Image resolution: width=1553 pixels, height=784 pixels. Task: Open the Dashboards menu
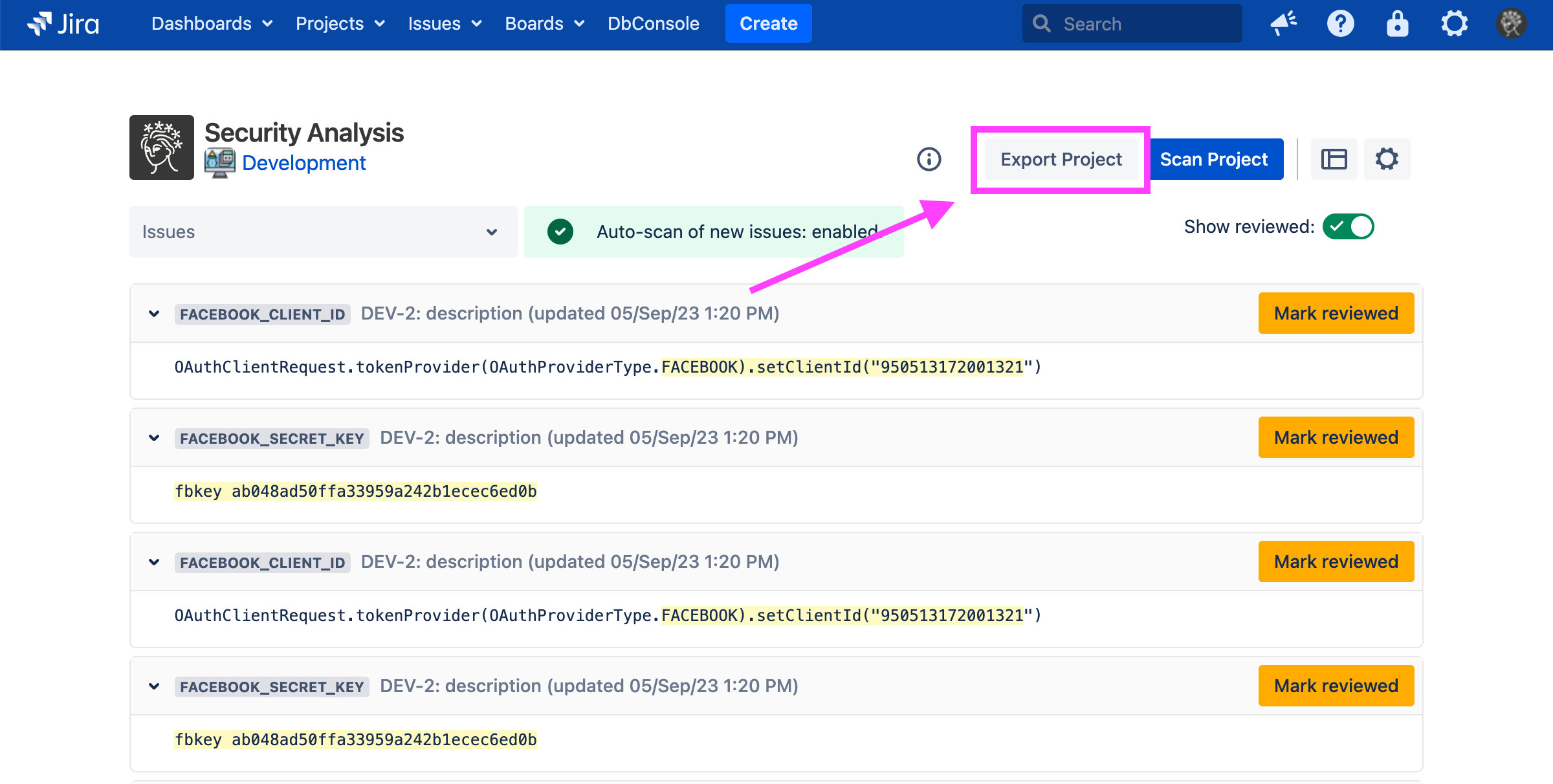coord(211,24)
